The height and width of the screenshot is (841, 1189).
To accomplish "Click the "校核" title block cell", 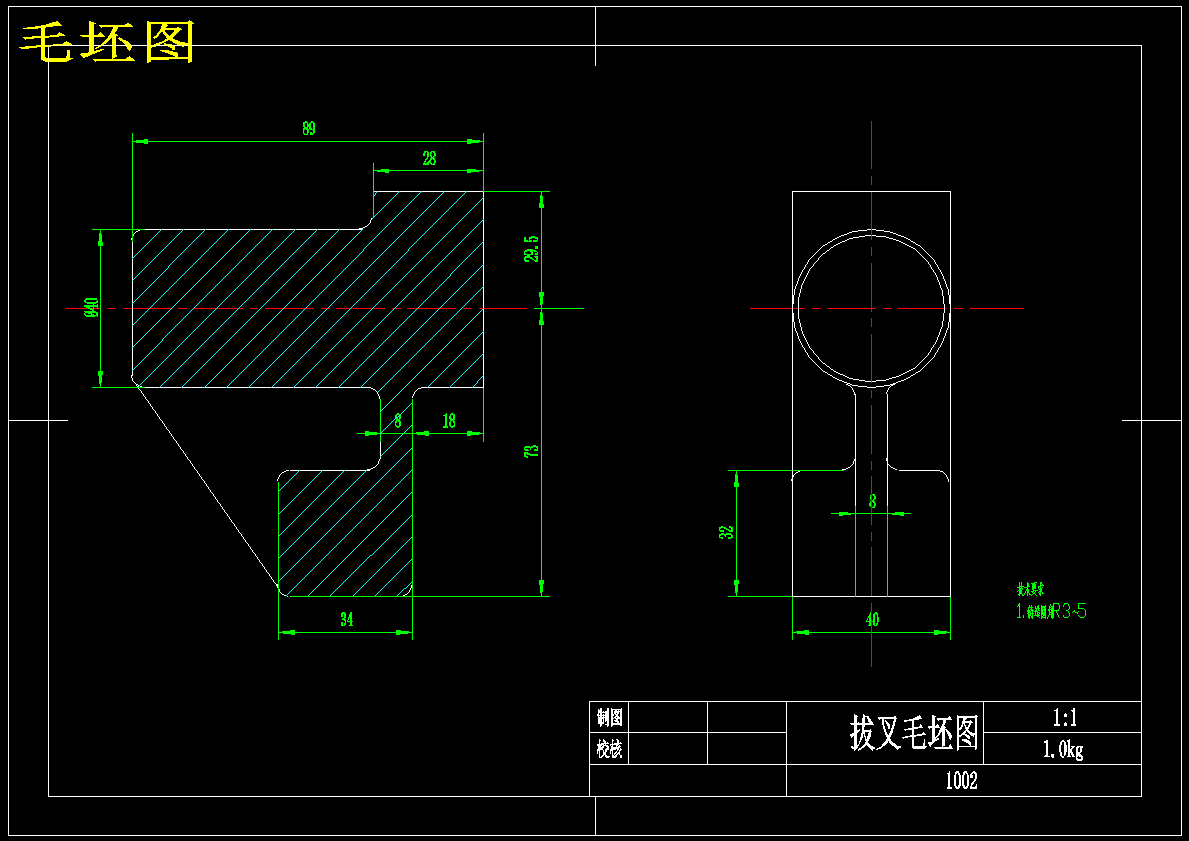I will point(610,749).
